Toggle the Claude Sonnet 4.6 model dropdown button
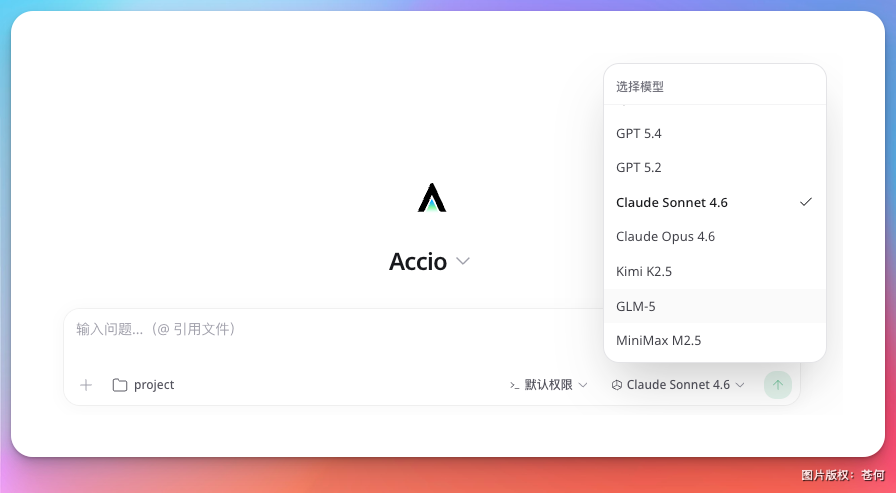This screenshot has height=493, width=896. pos(678,385)
